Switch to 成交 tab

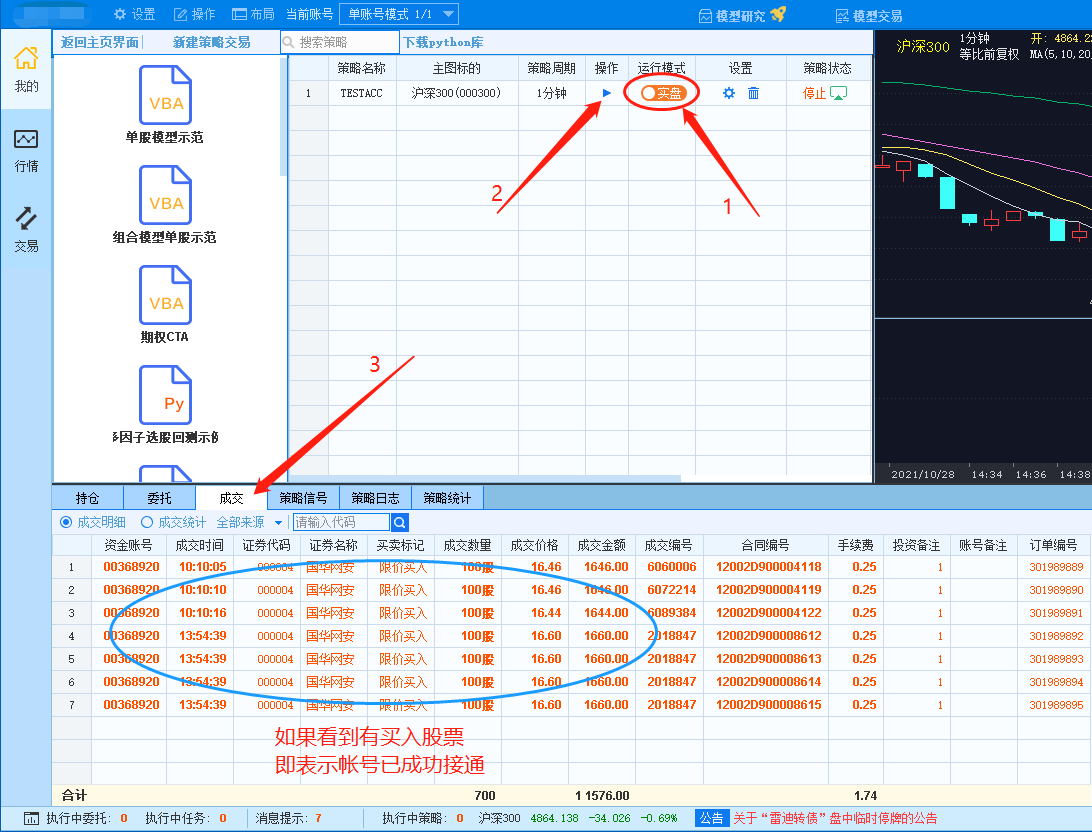coord(231,498)
